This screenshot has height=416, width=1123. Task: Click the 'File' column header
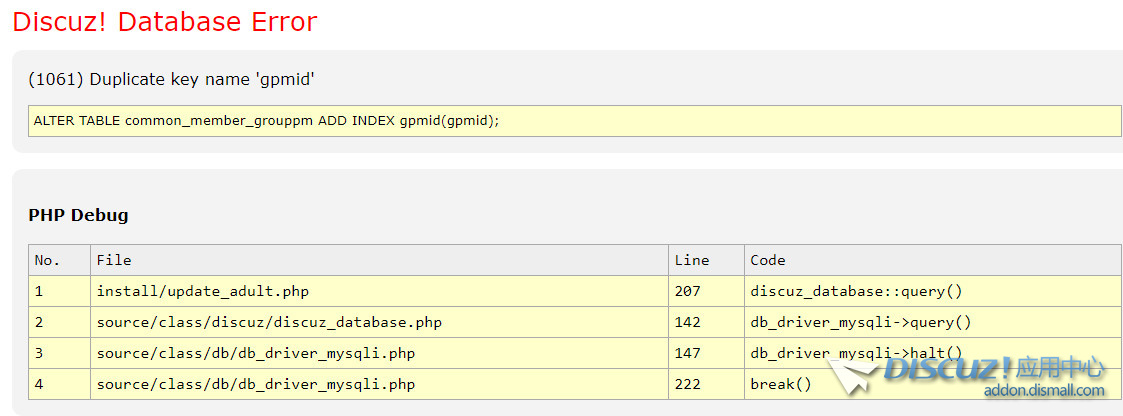[380, 260]
